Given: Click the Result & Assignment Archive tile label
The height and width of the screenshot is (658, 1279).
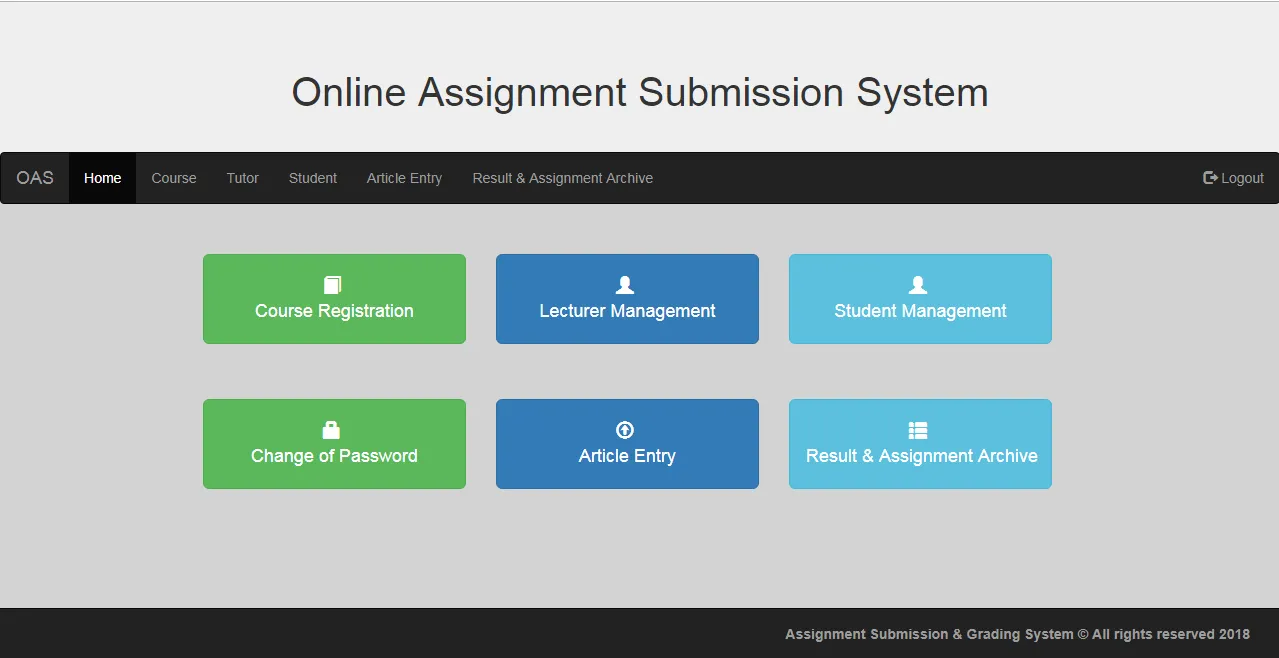Looking at the screenshot, I should (x=921, y=456).
